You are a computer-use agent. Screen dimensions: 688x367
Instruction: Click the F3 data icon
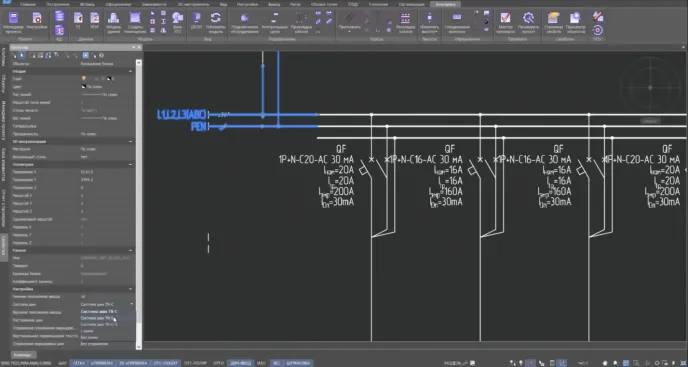(78, 20)
